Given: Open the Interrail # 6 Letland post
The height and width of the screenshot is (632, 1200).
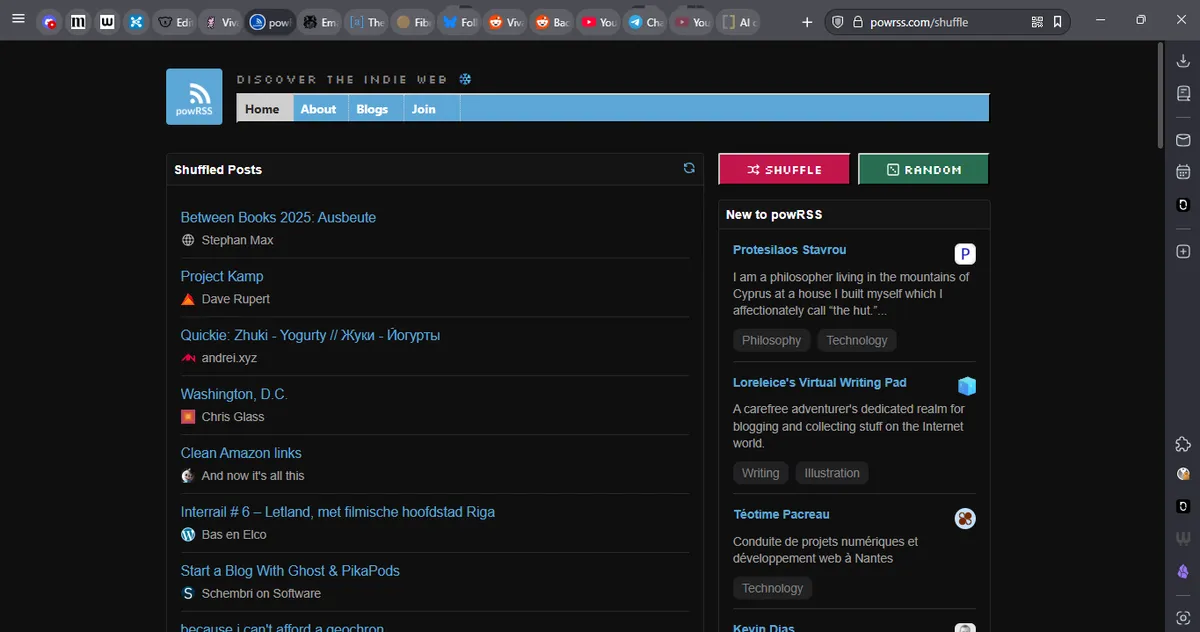Looking at the screenshot, I should 338,512.
